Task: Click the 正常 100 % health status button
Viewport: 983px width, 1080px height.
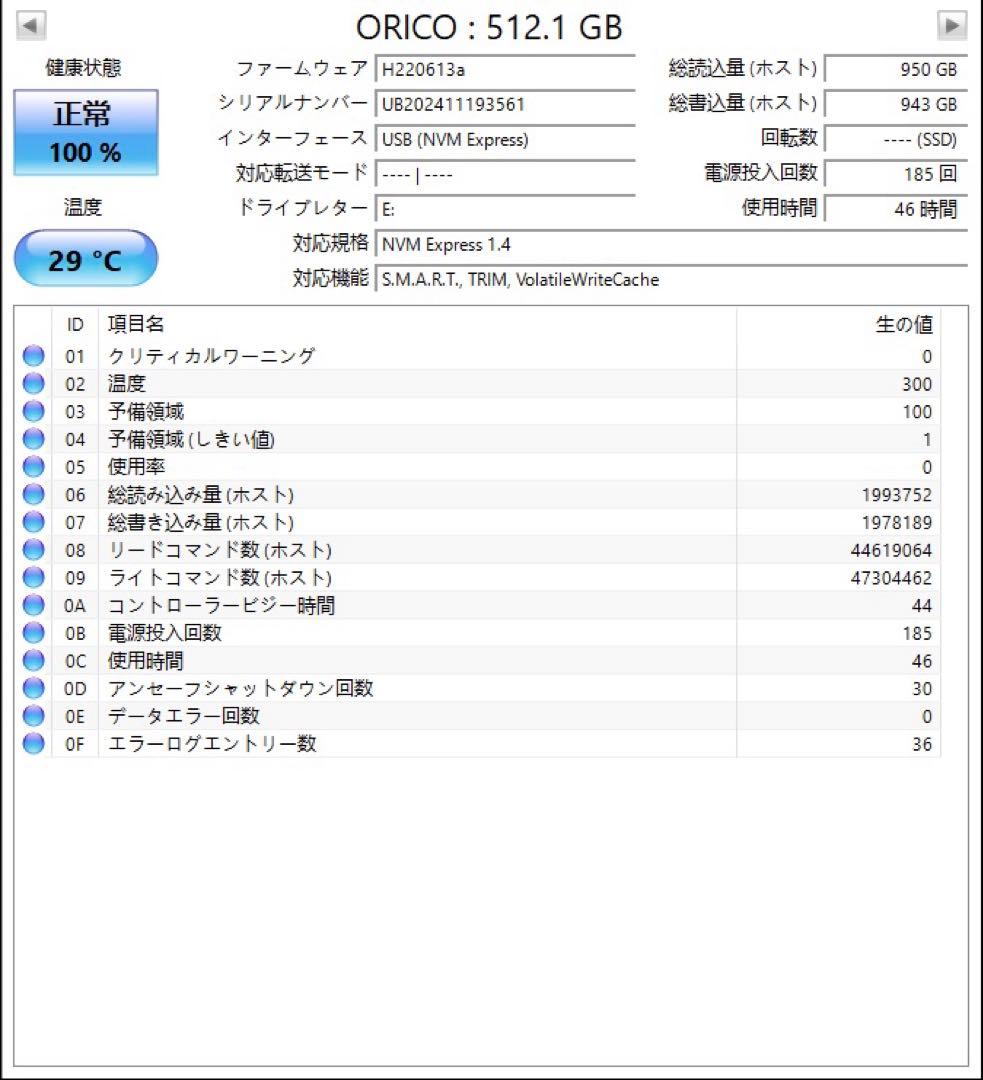Action: click(85, 132)
